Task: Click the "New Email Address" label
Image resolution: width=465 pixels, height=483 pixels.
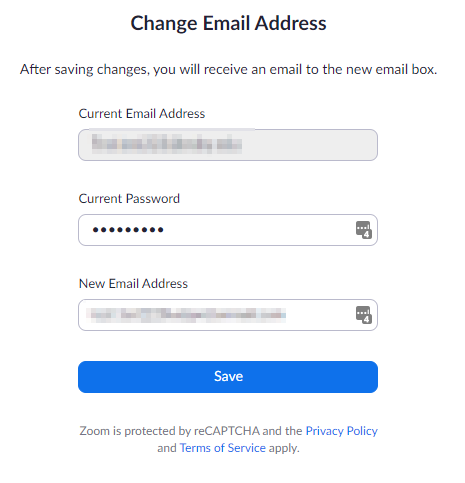Action: pos(133,284)
